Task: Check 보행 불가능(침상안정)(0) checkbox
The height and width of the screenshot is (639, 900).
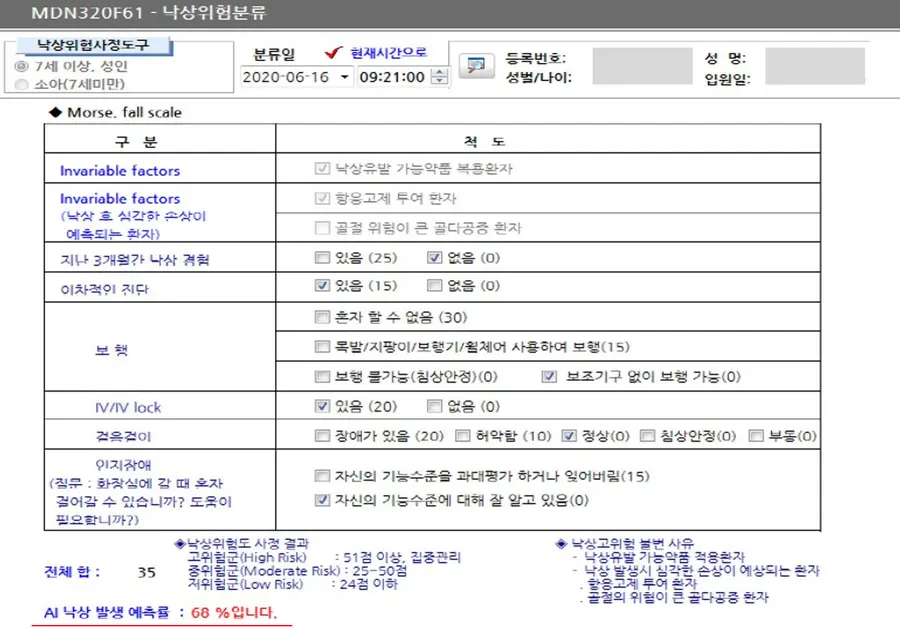Action: [322, 377]
